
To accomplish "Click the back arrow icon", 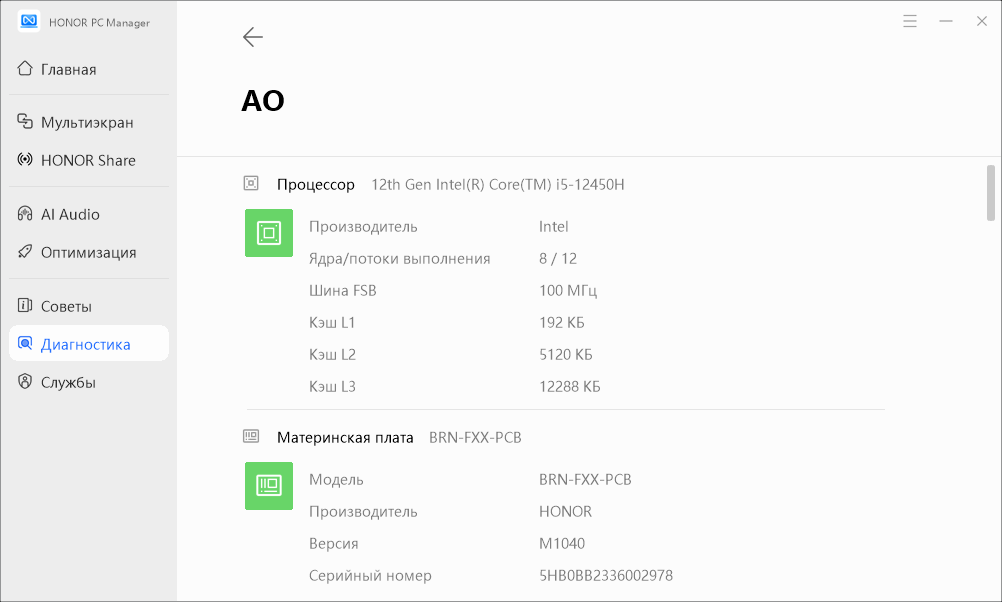I will coord(252,37).
